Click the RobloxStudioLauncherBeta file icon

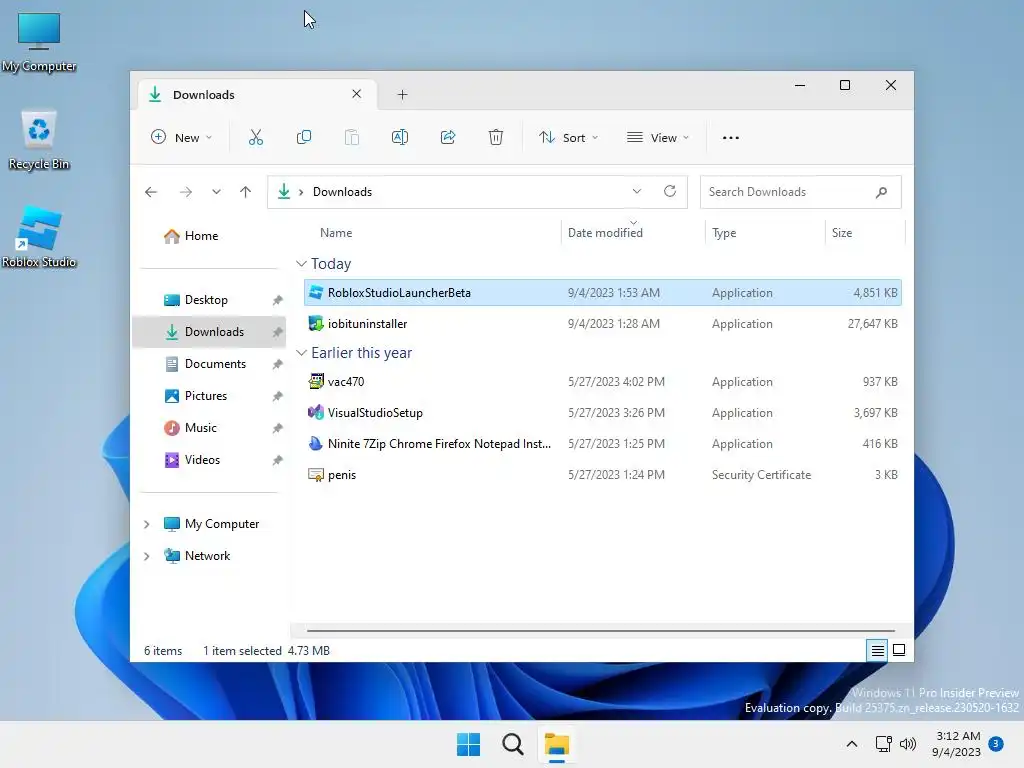pos(316,293)
